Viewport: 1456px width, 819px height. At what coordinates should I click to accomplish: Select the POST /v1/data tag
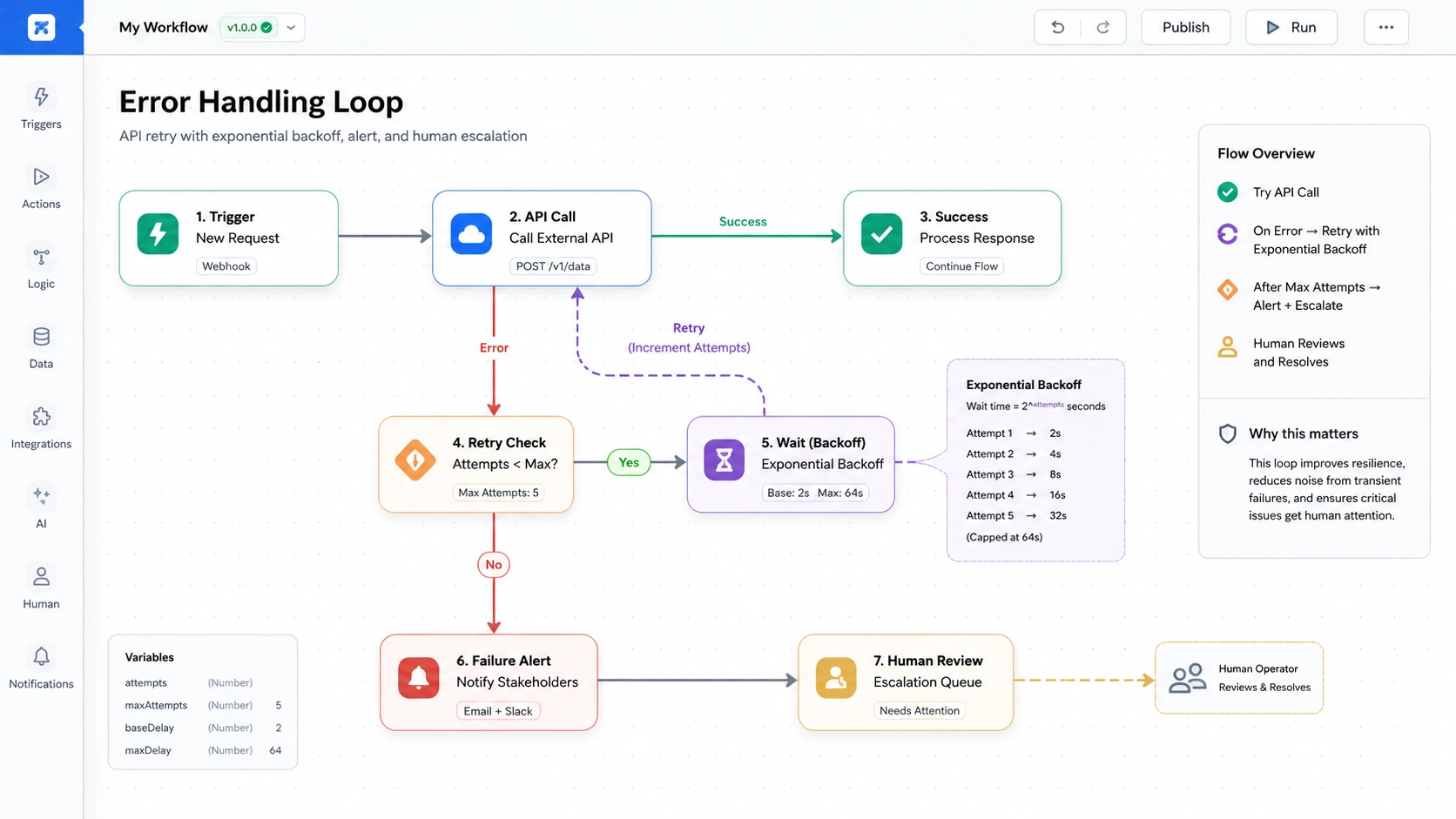coord(553,266)
